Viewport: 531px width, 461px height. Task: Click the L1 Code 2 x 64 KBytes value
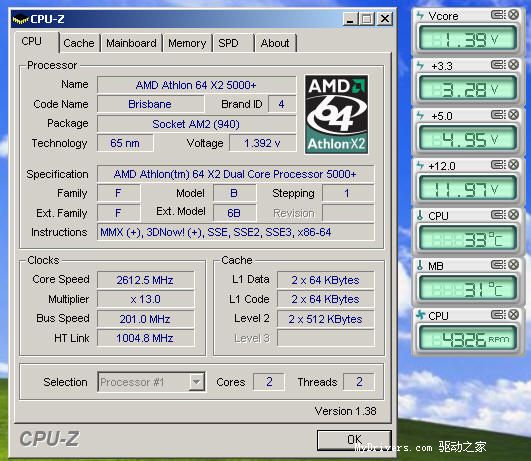coord(325,299)
